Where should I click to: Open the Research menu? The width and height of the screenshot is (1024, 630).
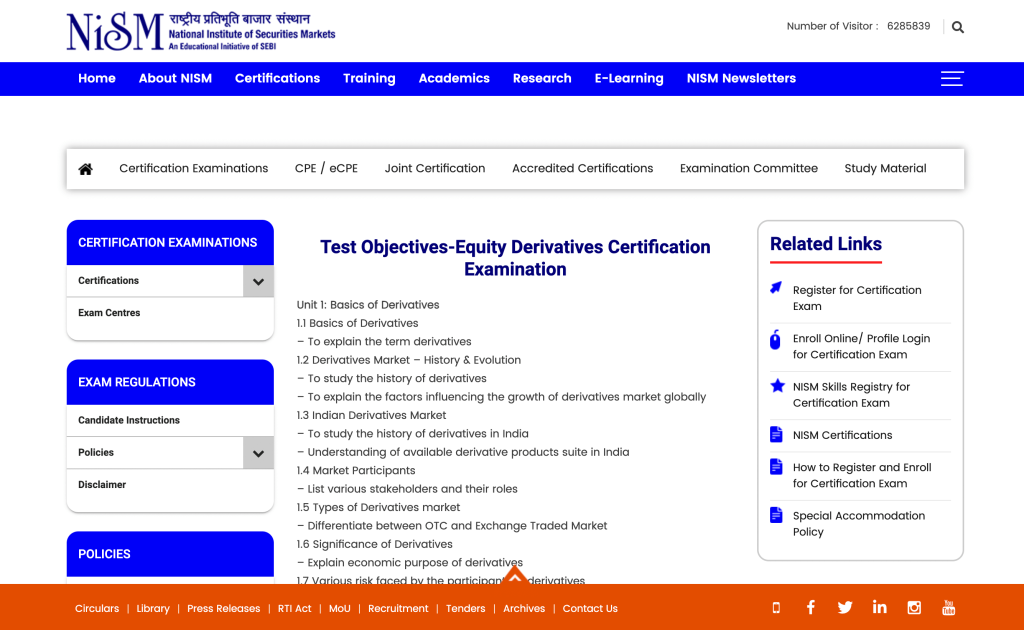tap(542, 78)
